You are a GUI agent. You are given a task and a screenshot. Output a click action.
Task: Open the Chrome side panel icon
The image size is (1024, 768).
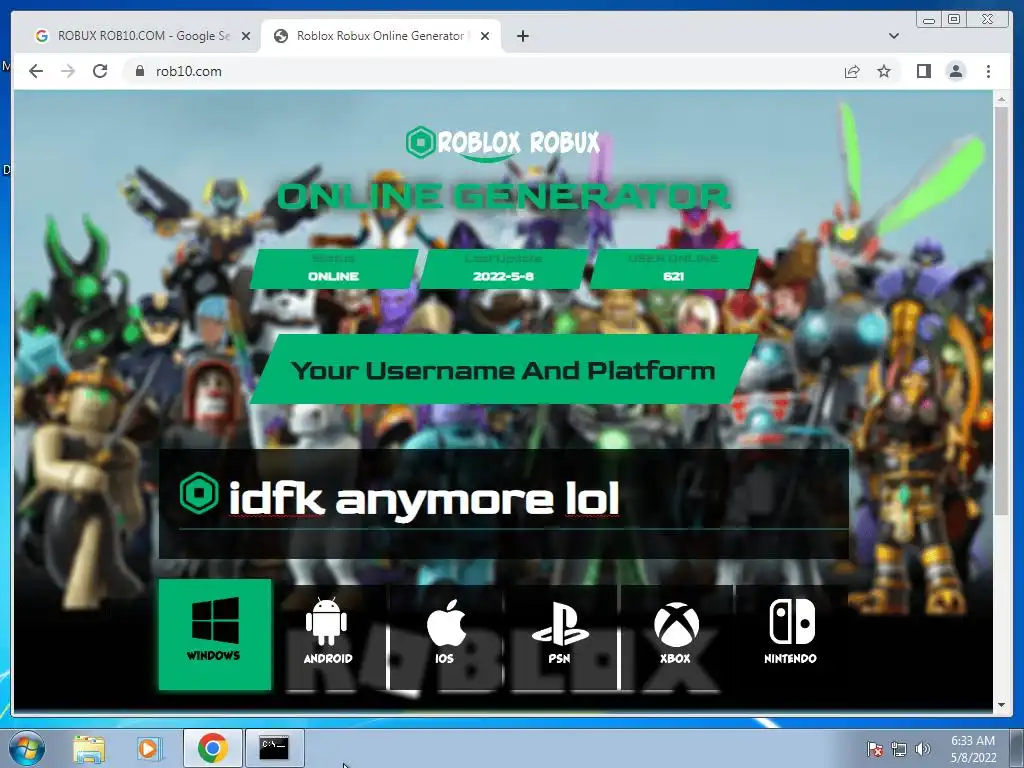[x=923, y=71]
